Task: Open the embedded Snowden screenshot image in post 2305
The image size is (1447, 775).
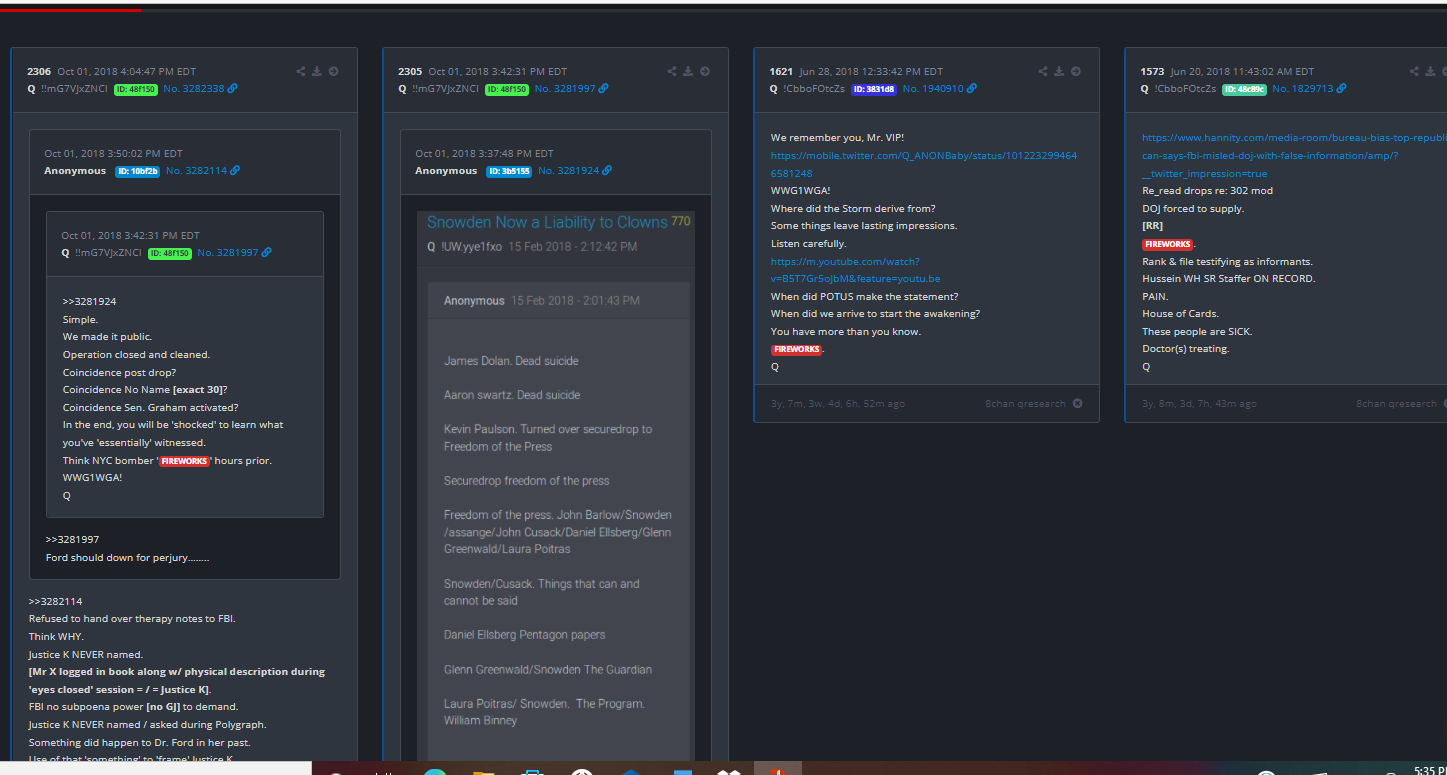Action: (556, 487)
